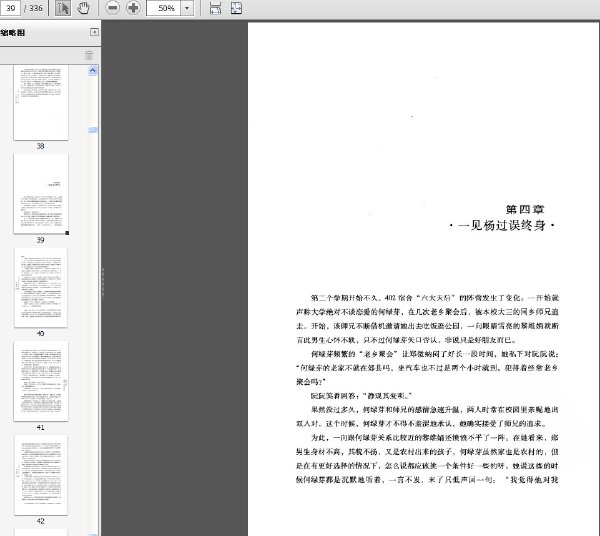Image resolution: width=600 pixels, height=536 pixels.
Task: Click the chapter heading 第四章
Action: 525,209
